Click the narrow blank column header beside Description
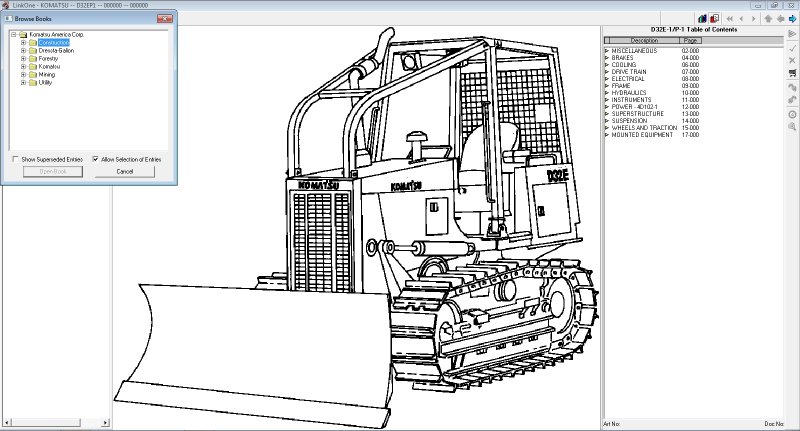Image resolution: width=800 pixels, height=431 pixels. [607, 40]
